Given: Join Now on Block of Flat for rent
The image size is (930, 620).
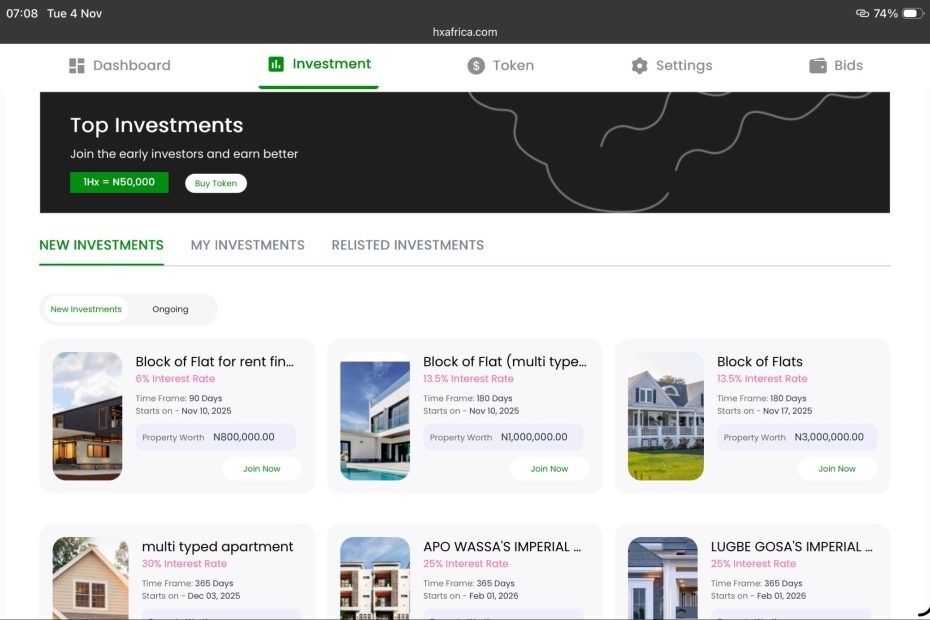Looking at the screenshot, I should (261, 469).
